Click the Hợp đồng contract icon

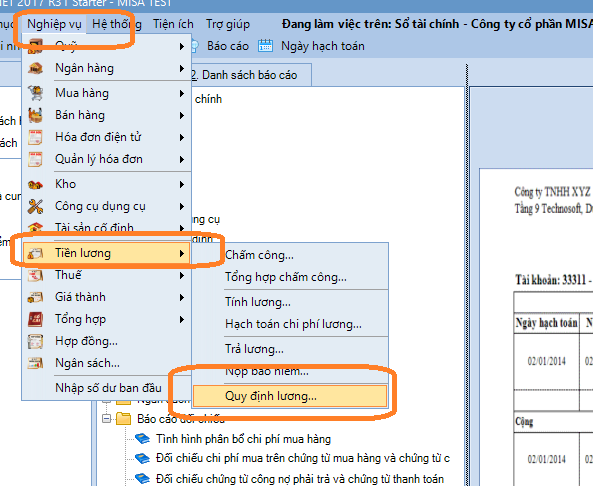[x=35, y=341]
